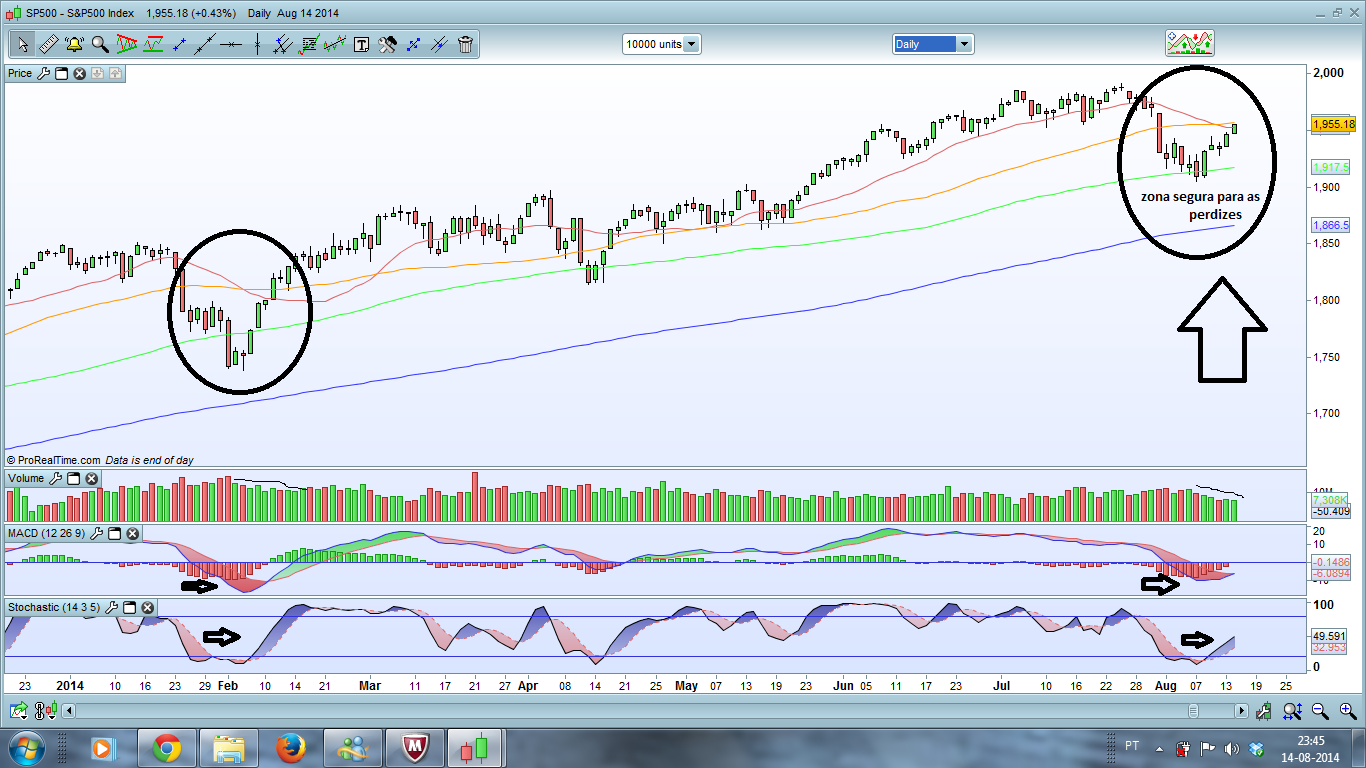The height and width of the screenshot is (768, 1366).
Task: Click the horizontal zoom fit icon
Action: click(1292, 711)
